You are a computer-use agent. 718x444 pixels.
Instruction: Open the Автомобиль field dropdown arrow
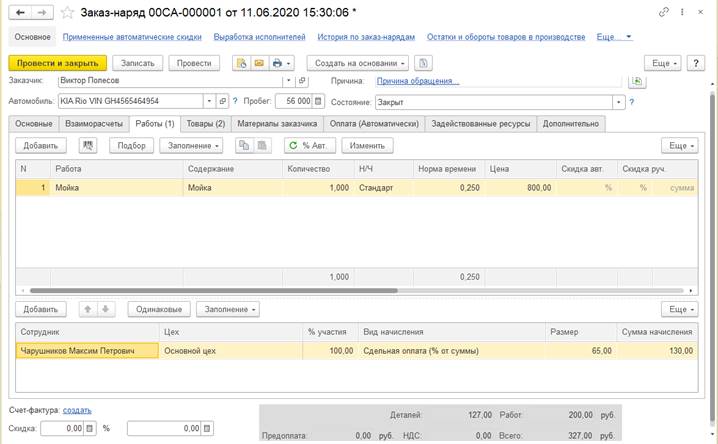coord(209,101)
